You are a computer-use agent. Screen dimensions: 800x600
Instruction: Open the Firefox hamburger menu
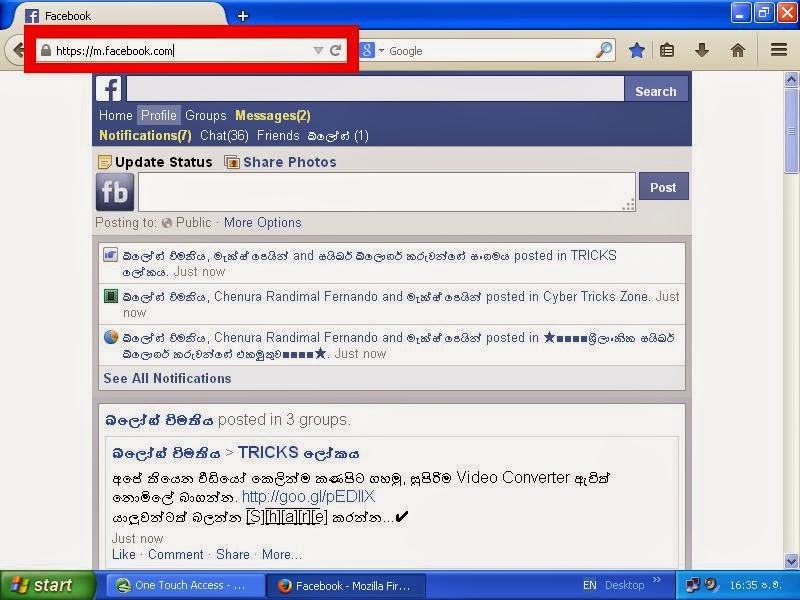pyautogui.click(x=779, y=49)
